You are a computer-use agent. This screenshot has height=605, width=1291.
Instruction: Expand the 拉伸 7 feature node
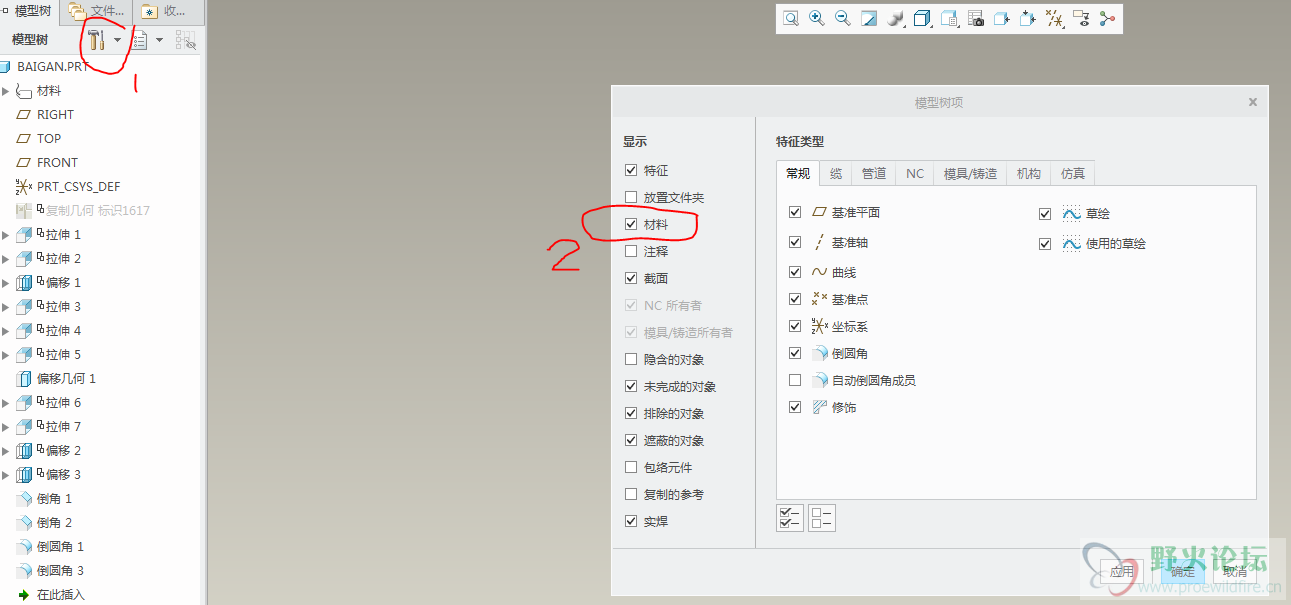(5, 427)
